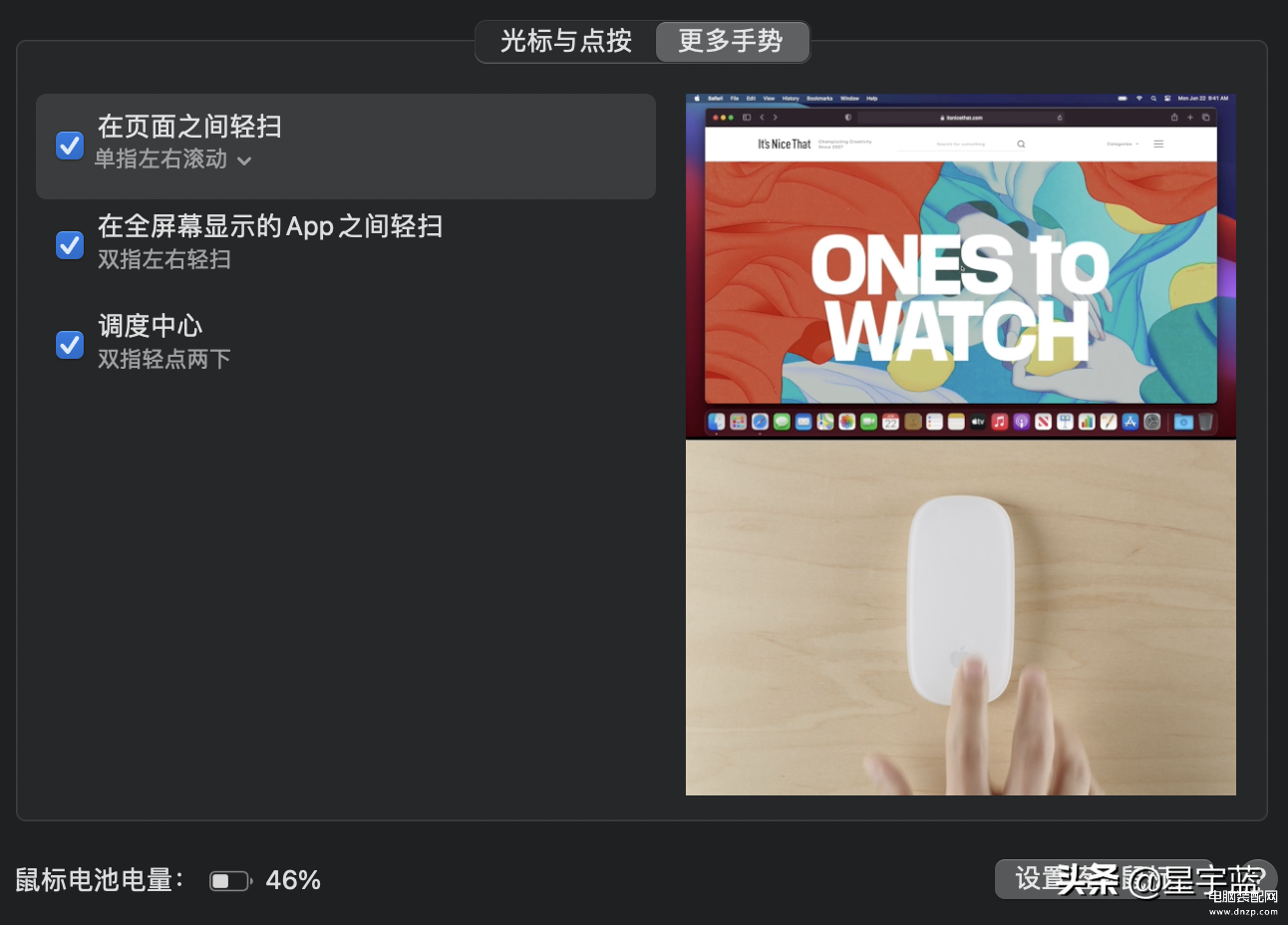Click the red Music icon in preview dock
Screen dimensions: 1288x925
999,422
